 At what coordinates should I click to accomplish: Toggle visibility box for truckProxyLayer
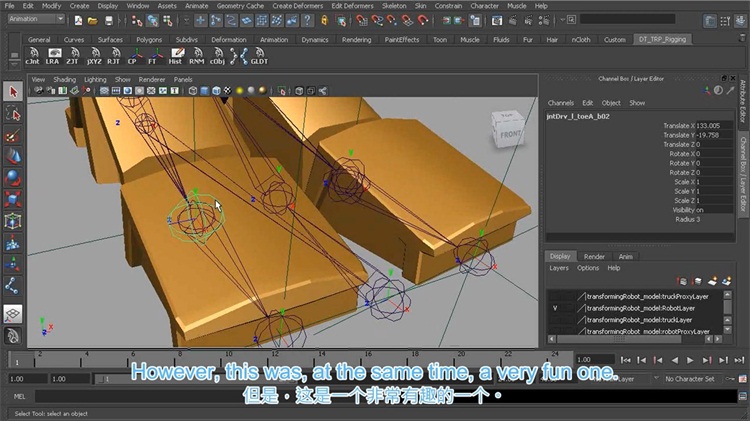coord(553,296)
